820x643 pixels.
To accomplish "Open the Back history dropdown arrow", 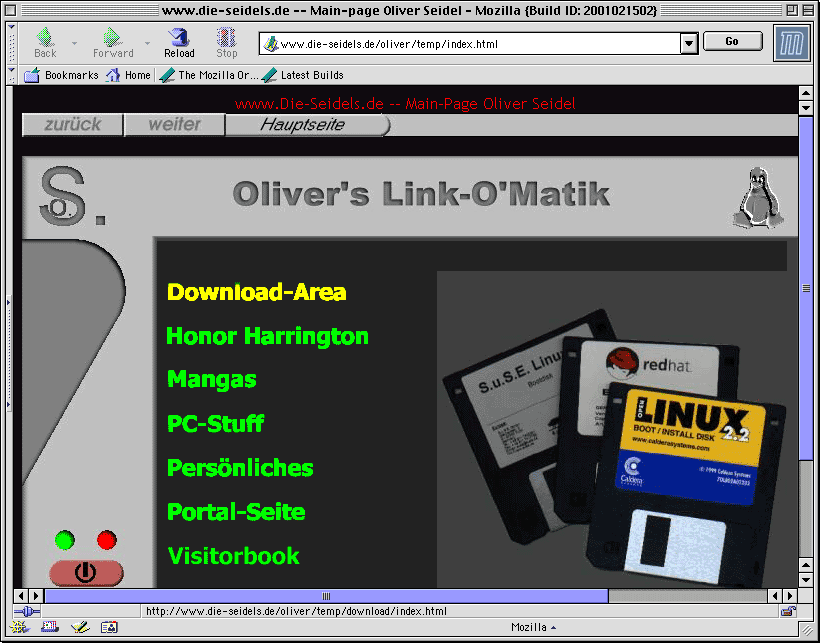I will click(x=74, y=43).
